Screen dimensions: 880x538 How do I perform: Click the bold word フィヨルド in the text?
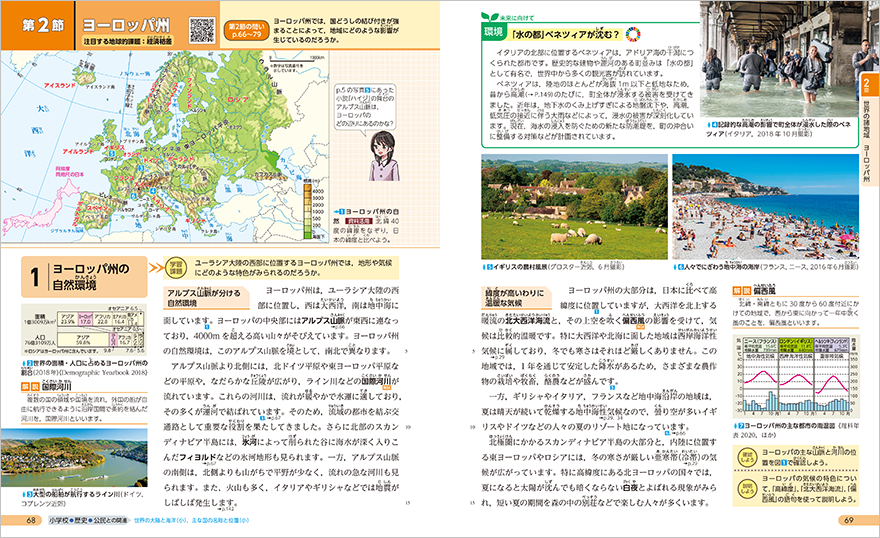tap(198, 457)
